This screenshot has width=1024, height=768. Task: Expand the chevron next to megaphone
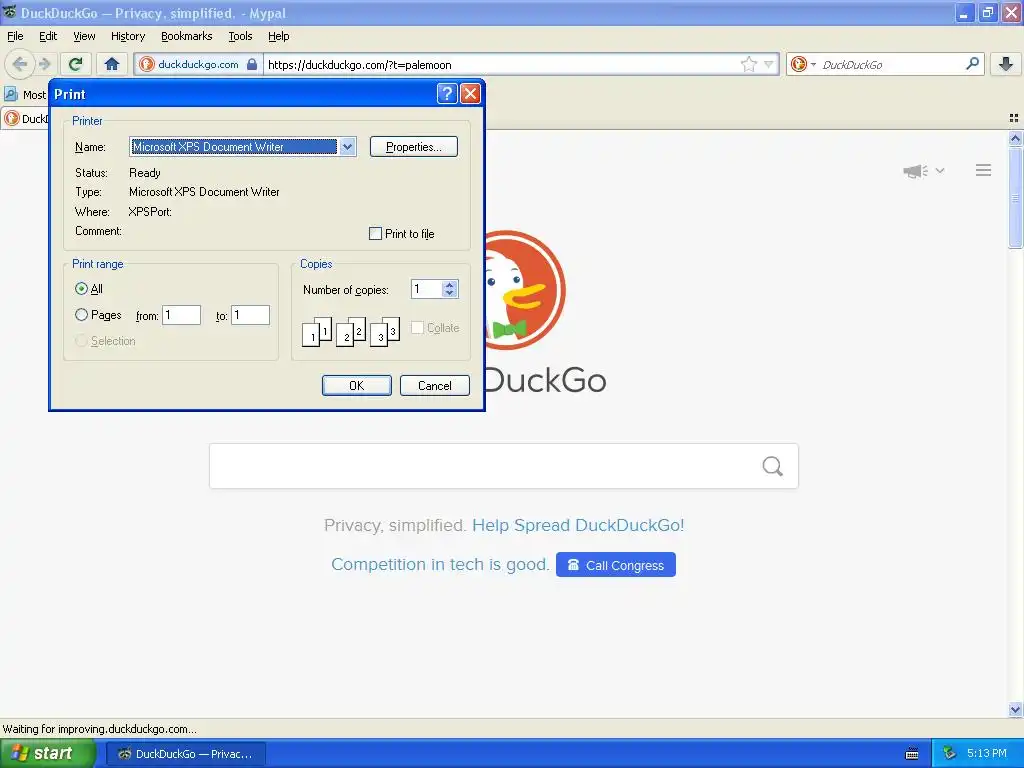point(940,170)
